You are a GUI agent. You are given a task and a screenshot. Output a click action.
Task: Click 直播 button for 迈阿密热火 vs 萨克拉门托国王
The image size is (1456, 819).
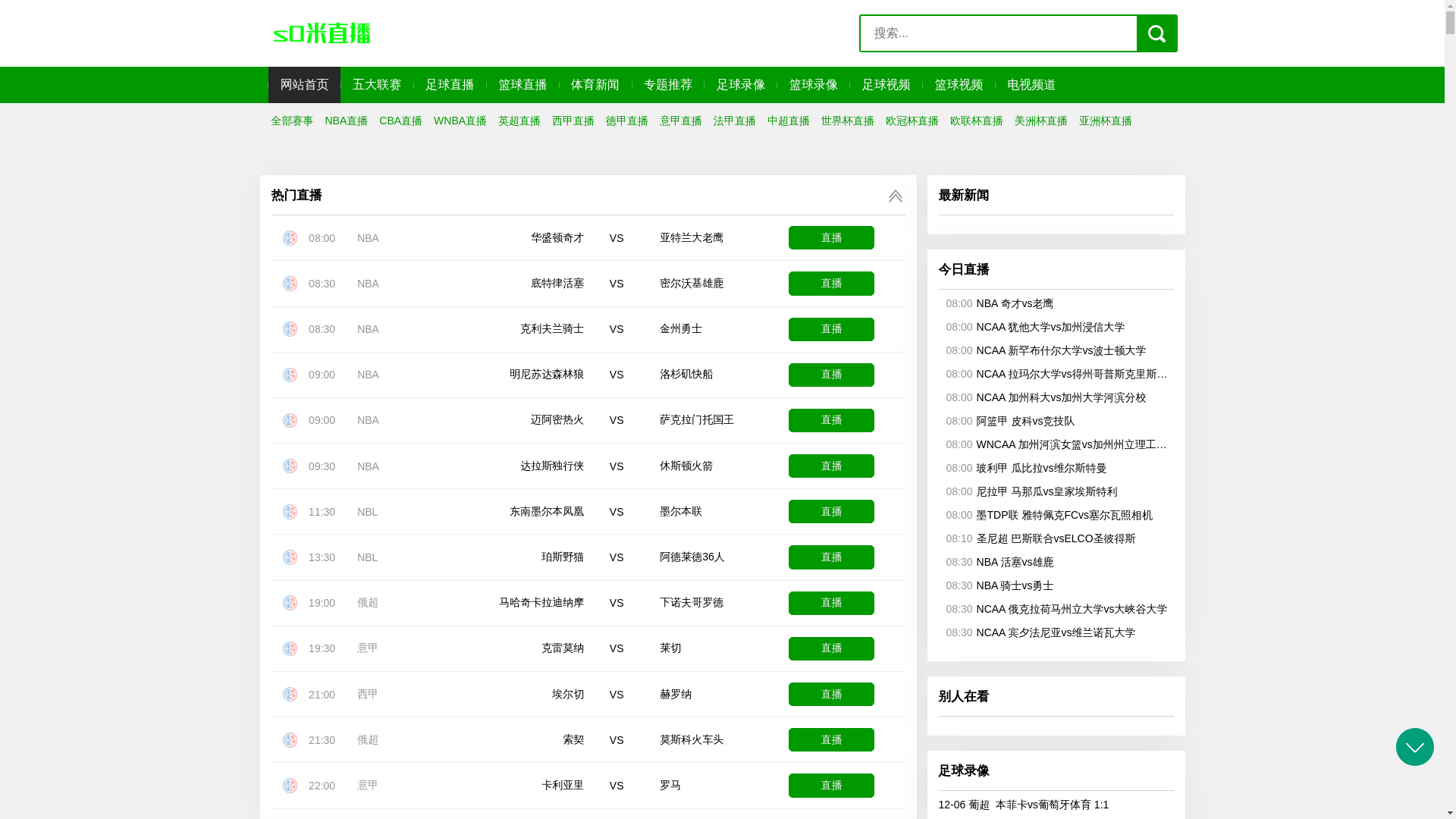[x=831, y=420]
